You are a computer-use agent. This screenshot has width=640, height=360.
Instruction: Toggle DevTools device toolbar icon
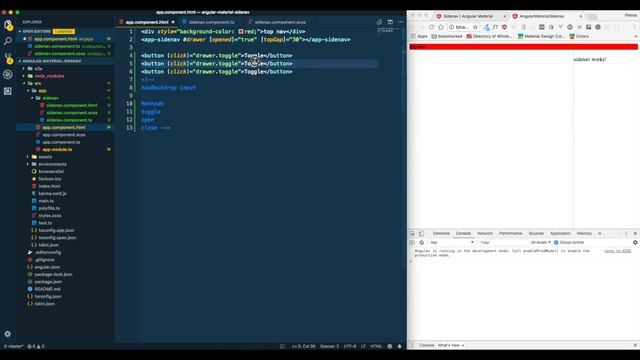point(421,233)
